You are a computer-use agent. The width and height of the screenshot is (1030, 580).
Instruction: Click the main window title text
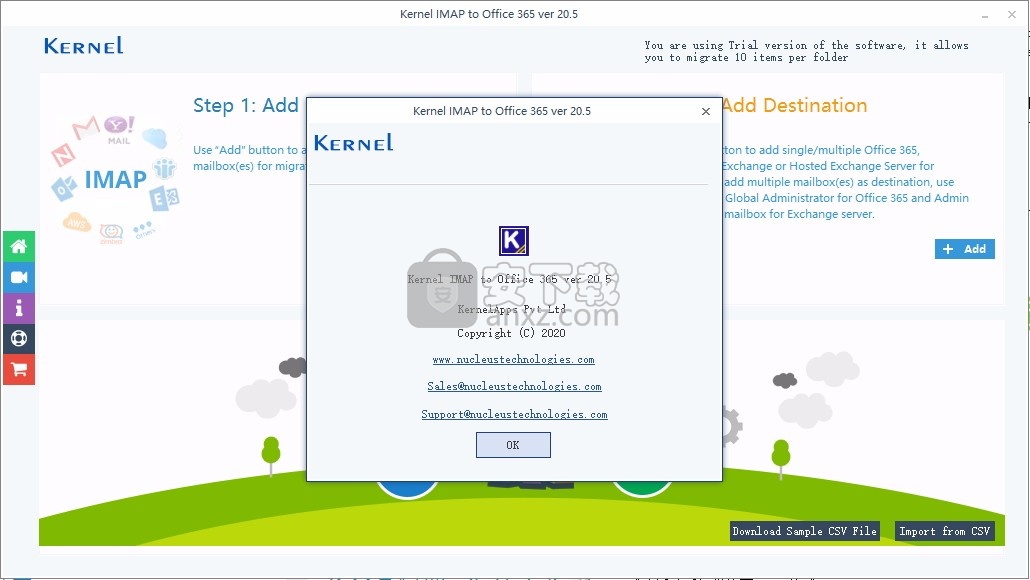point(489,14)
